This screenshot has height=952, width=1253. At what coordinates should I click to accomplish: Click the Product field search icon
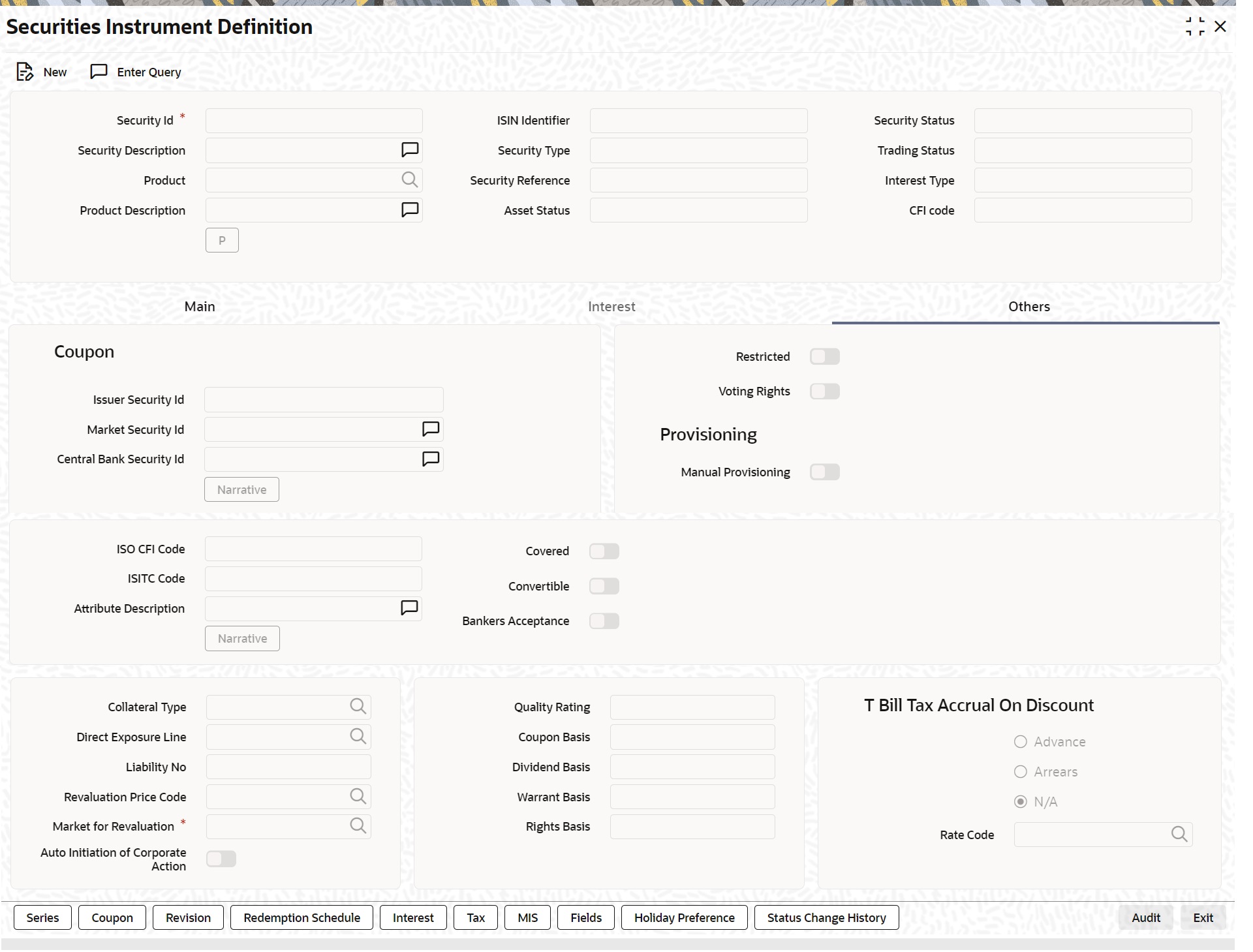pyautogui.click(x=409, y=179)
